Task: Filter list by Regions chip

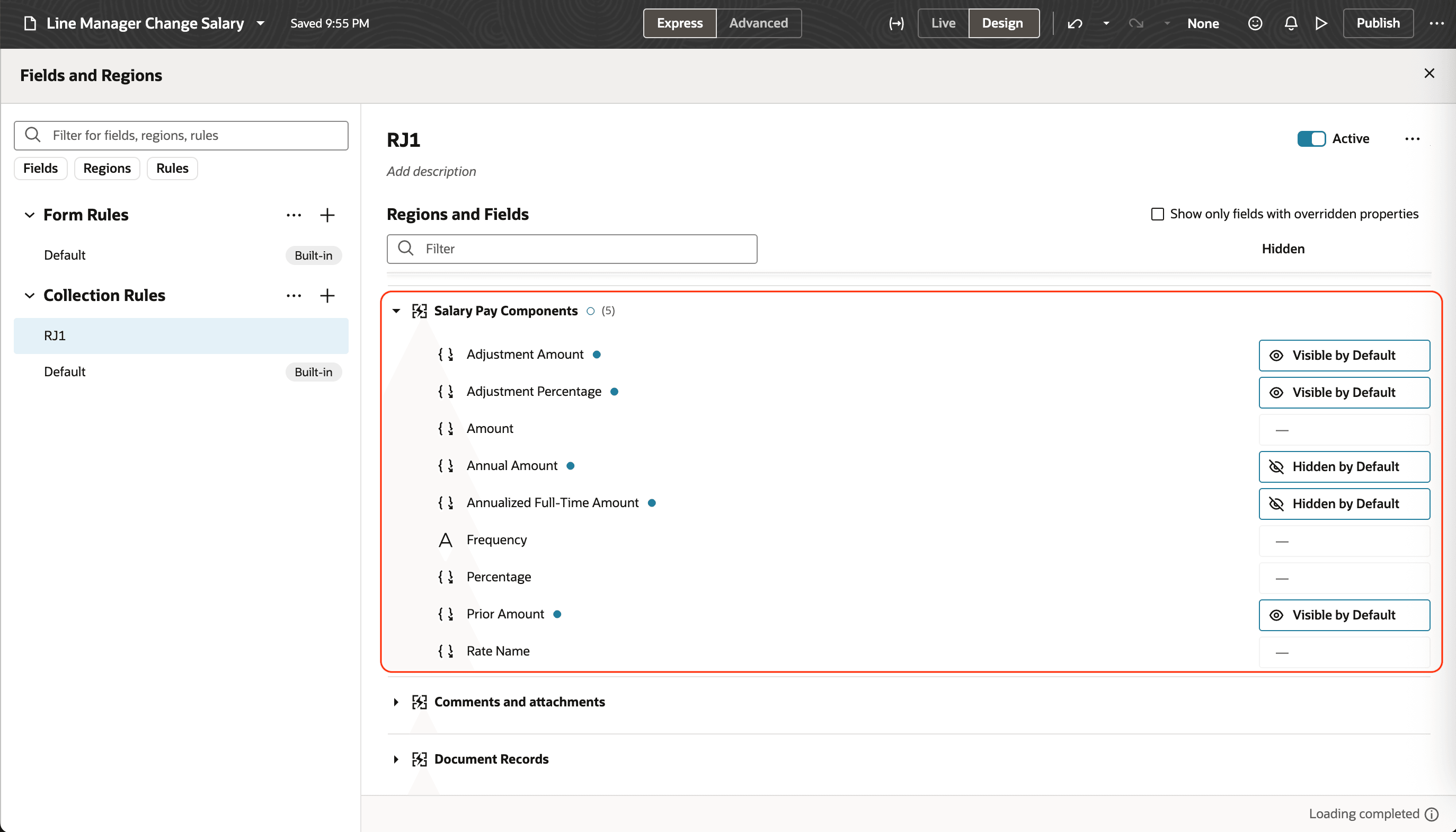Action: point(107,169)
